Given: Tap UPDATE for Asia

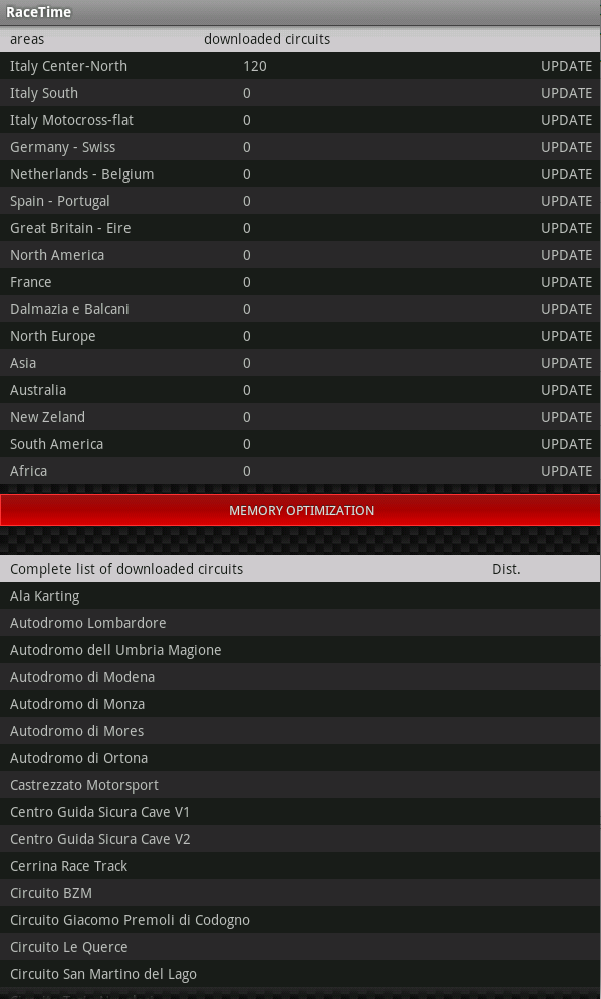Looking at the screenshot, I should 567,363.
